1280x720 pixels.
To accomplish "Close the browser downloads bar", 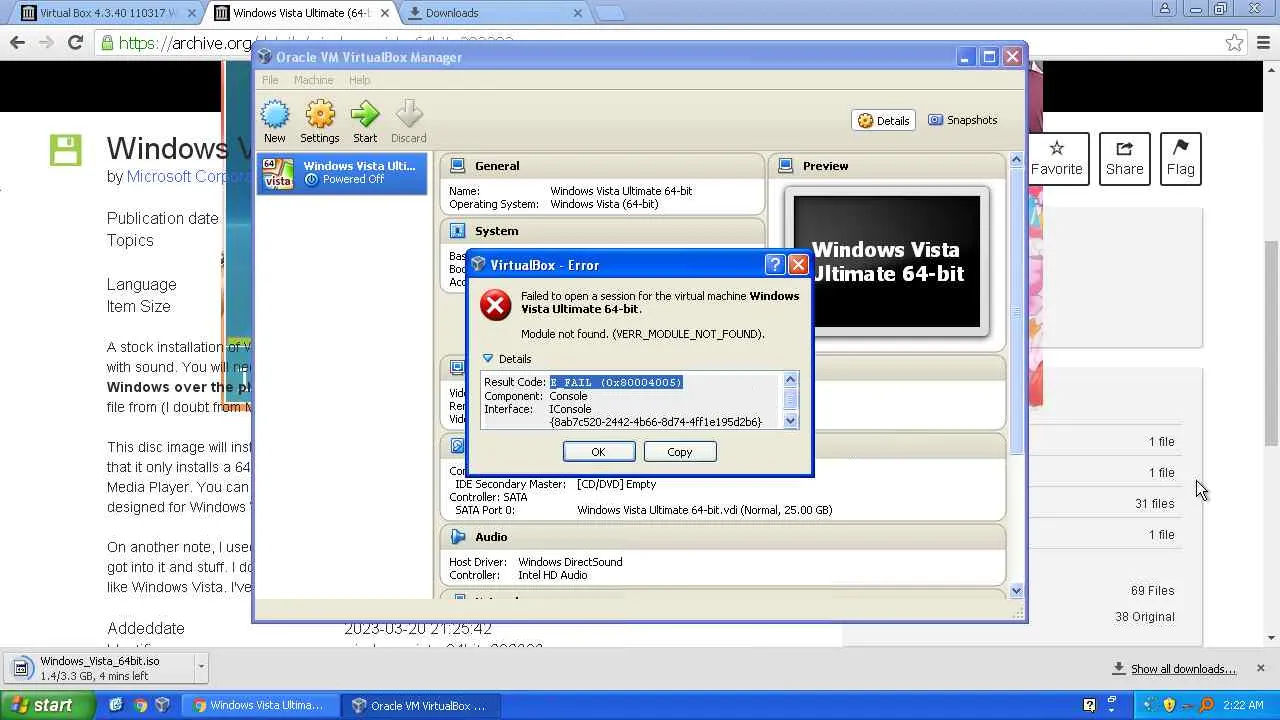I will 1260,668.
